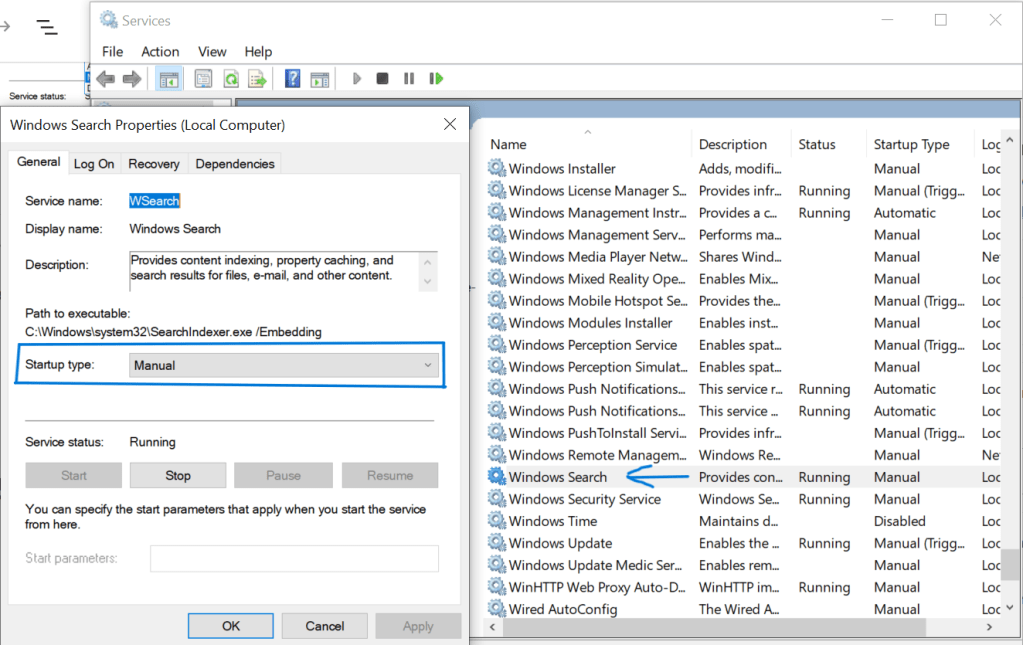Image resolution: width=1023 pixels, height=645 pixels.
Task: Select the Windows Update service row
Action: point(560,544)
